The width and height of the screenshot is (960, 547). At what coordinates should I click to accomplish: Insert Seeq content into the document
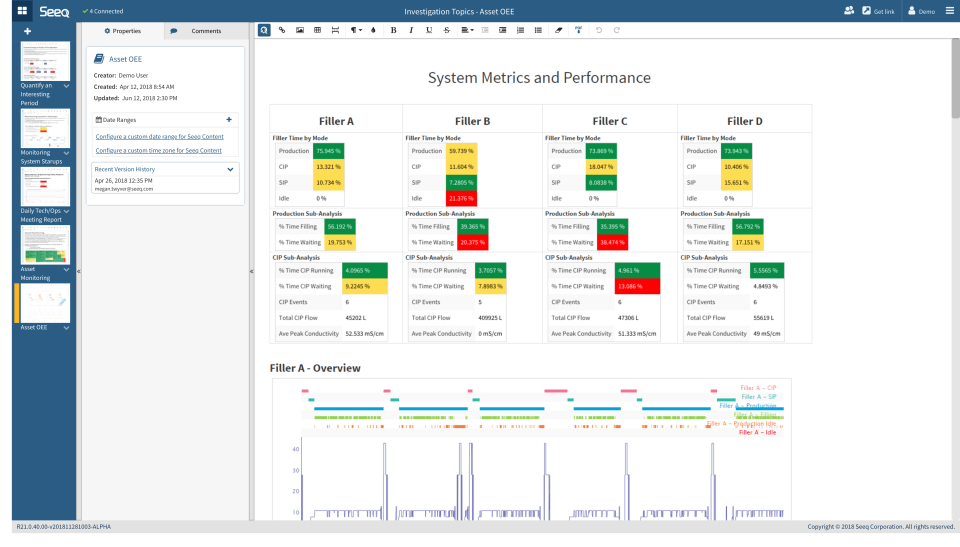[x=264, y=30]
